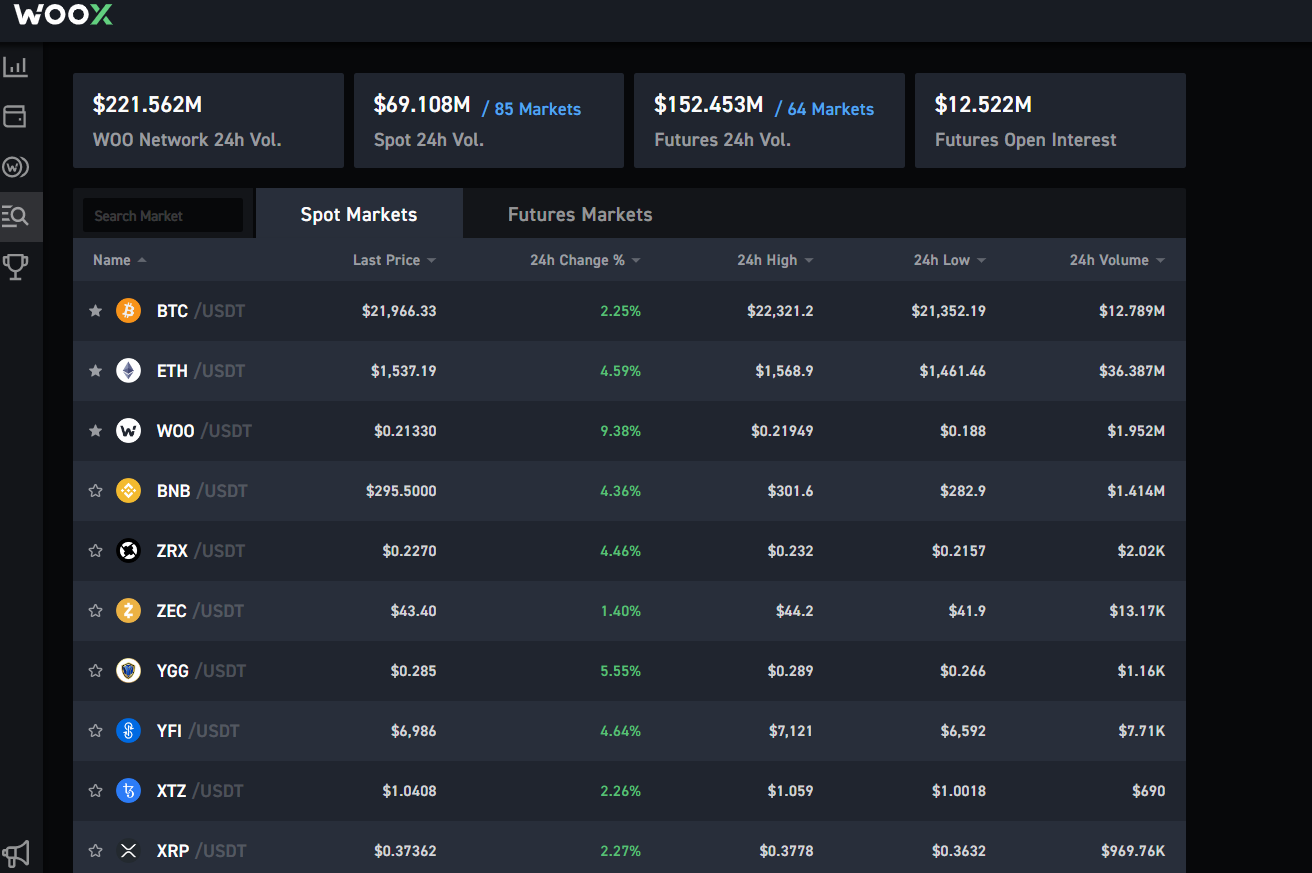Click YGG 24h change 5.55%
Image resolution: width=1312 pixels, height=873 pixels.
[x=620, y=671]
